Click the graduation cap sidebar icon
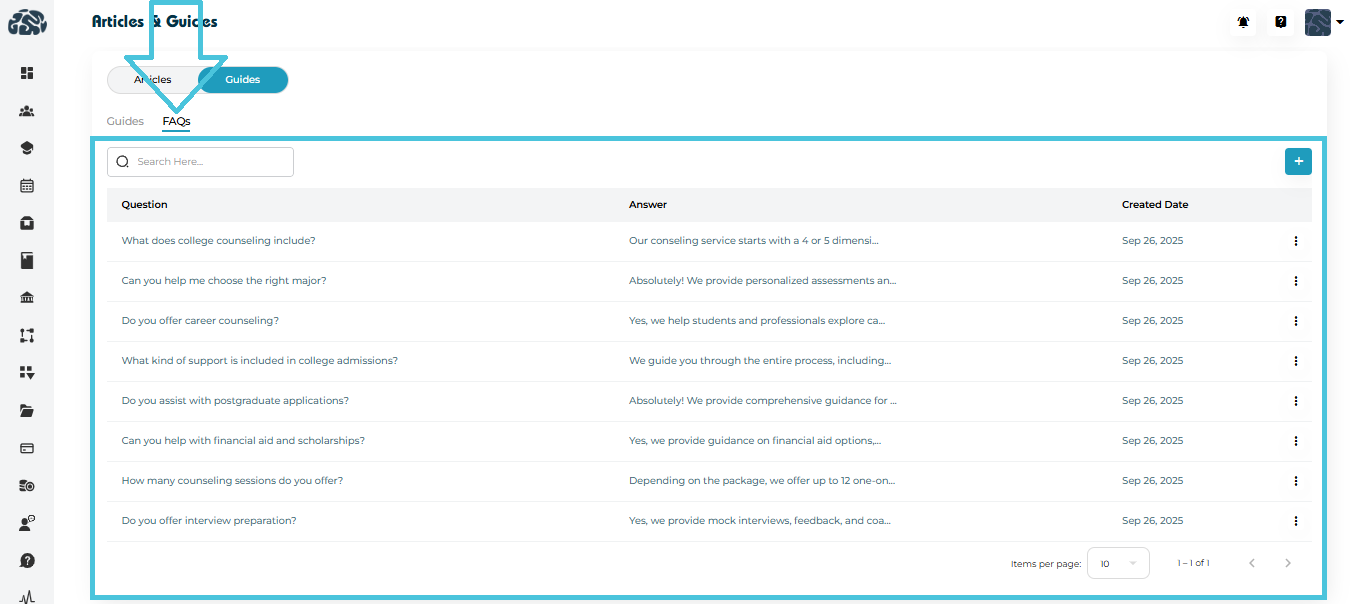 point(27,148)
